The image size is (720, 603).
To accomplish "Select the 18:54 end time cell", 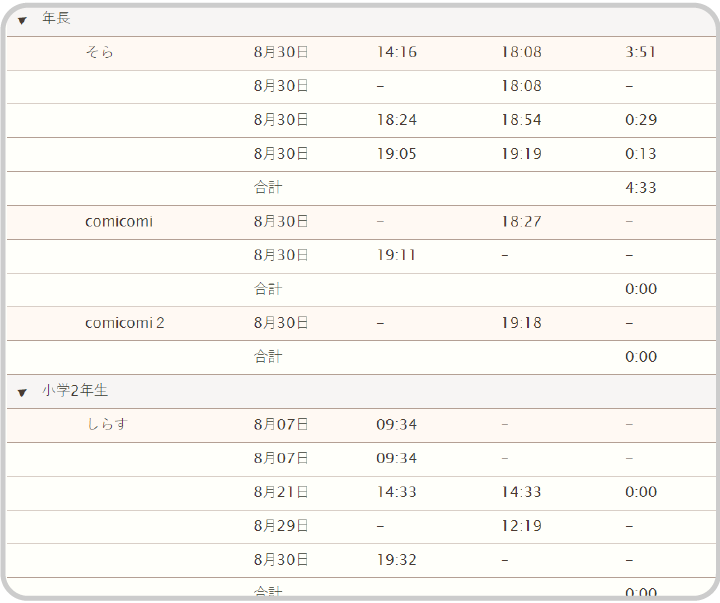I will [521, 120].
